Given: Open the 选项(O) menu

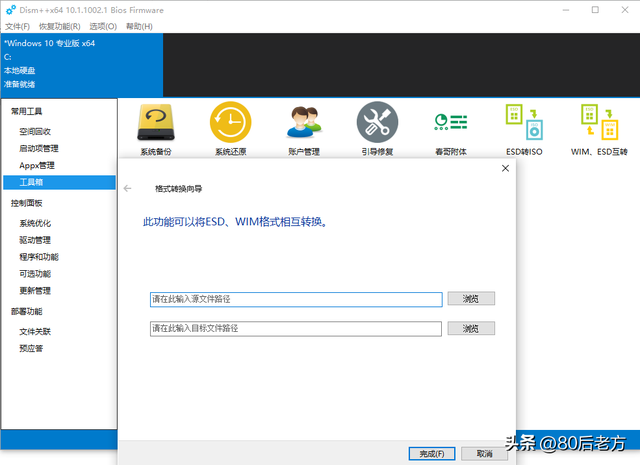Looking at the screenshot, I should (103, 27).
